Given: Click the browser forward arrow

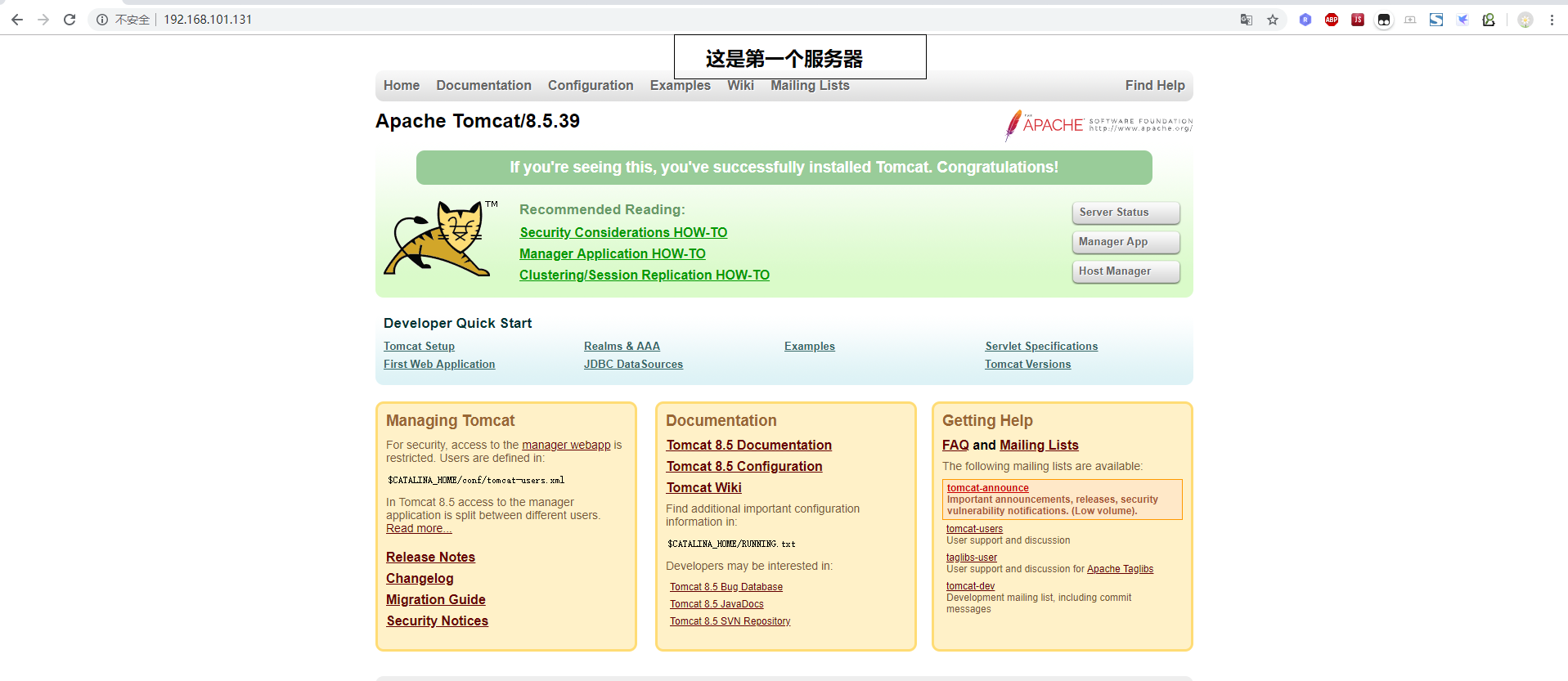Looking at the screenshot, I should click(43, 20).
